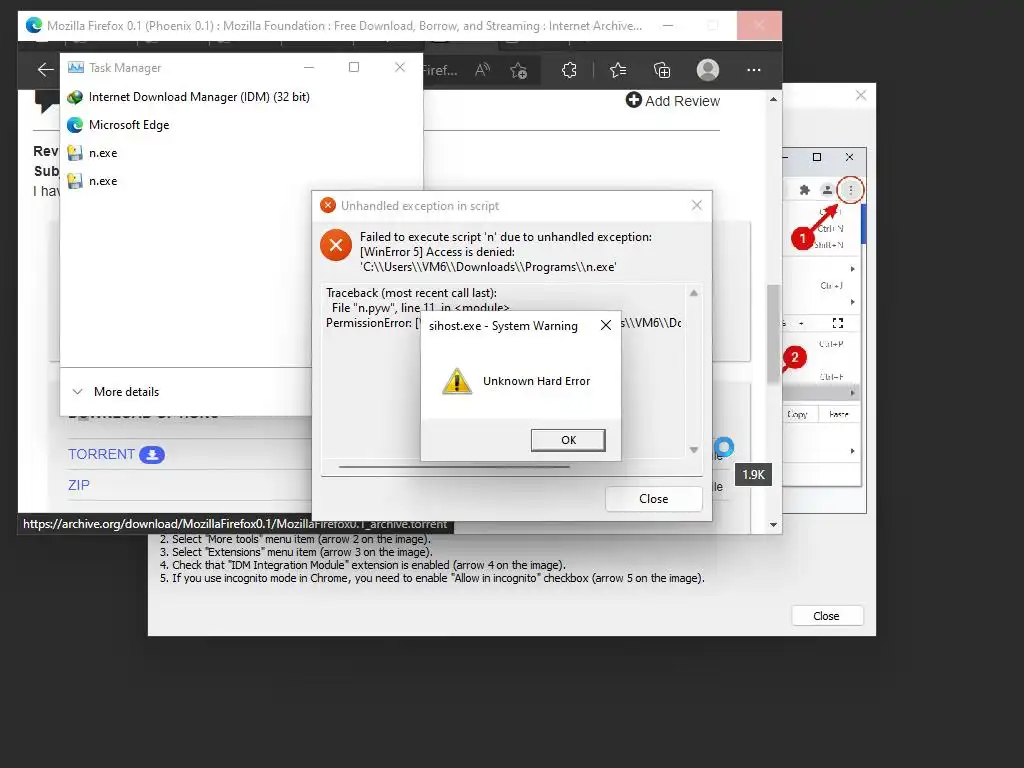
Task: Select Internet Download Manager in Task Manager
Action: pos(242,97)
